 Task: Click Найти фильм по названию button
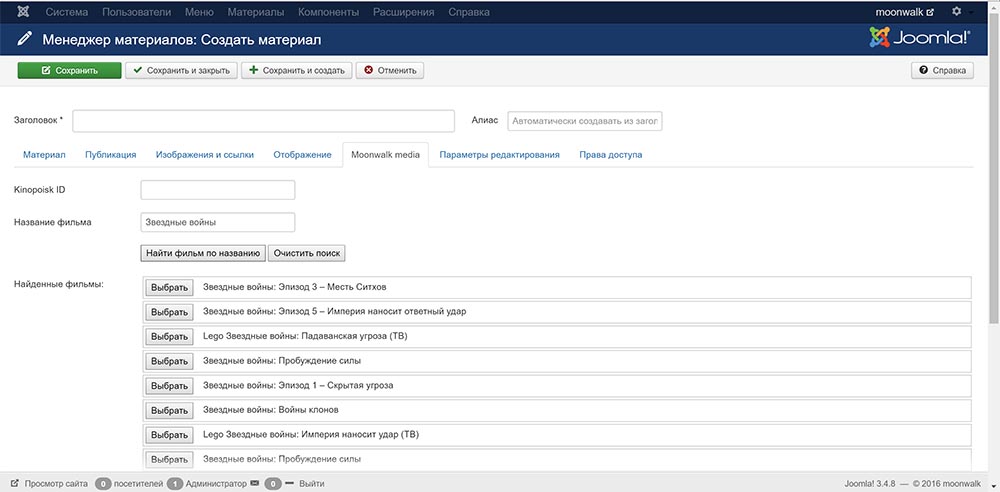[203, 253]
